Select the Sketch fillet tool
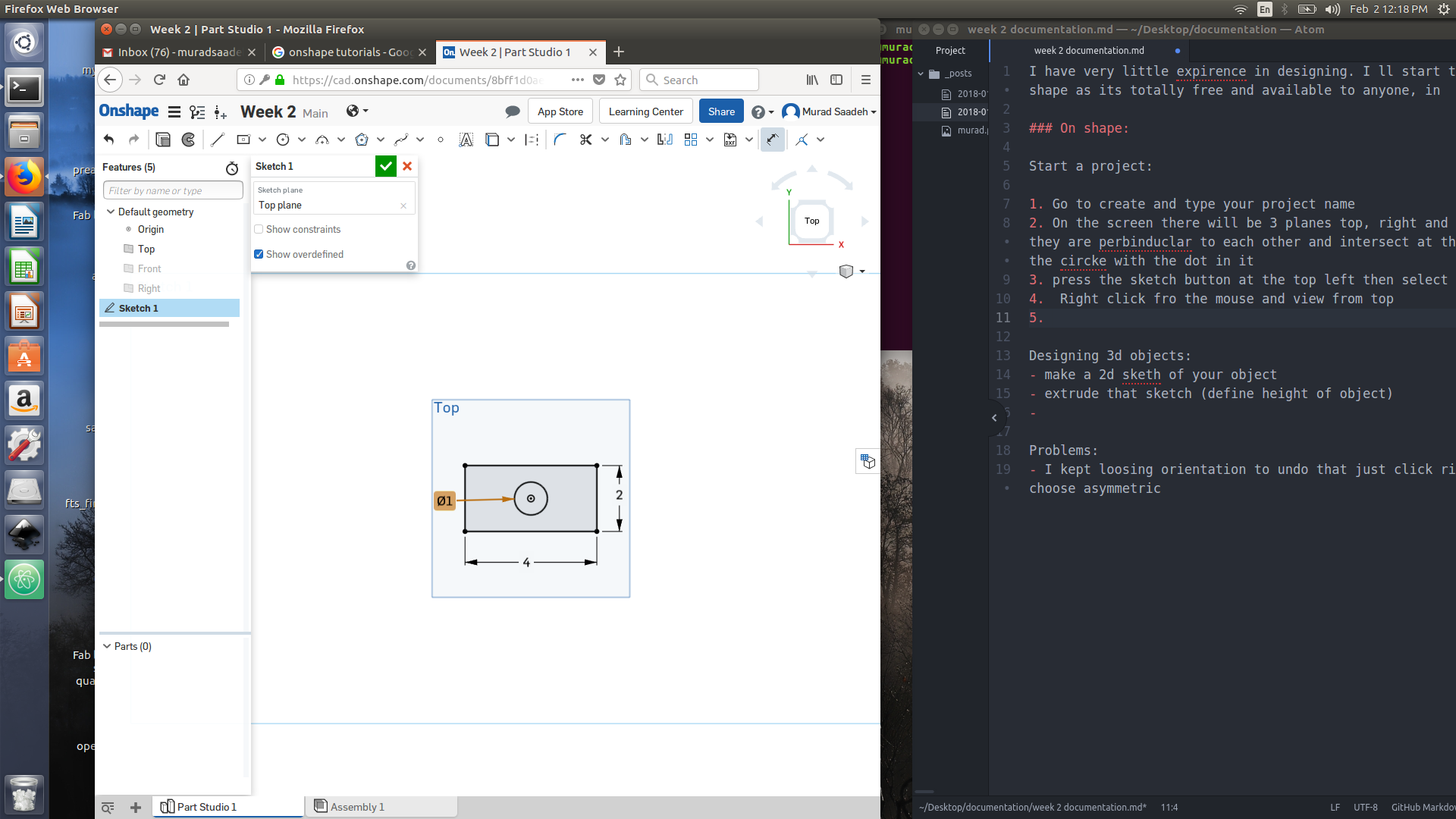The width and height of the screenshot is (1456, 819). tap(560, 140)
